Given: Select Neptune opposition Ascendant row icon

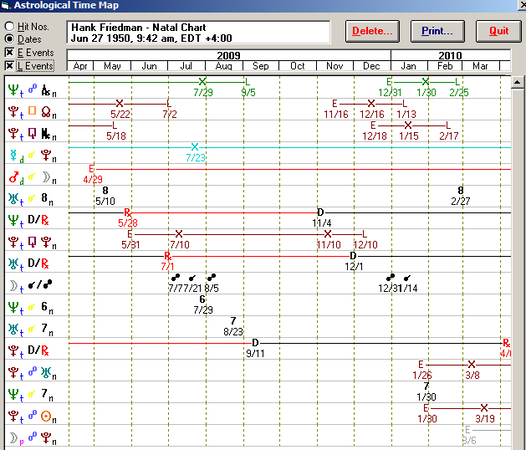Looking at the screenshot, I should 32,90.
